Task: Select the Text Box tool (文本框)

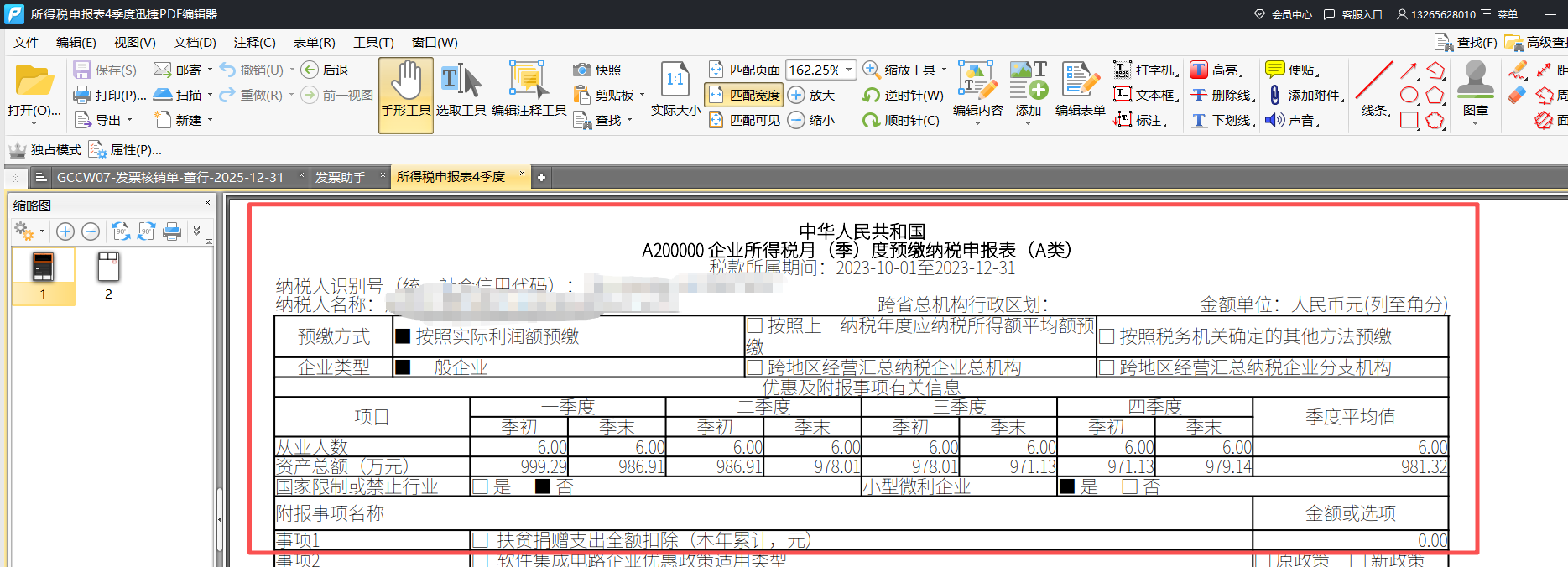Action: pyautogui.click(x=1146, y=95)
